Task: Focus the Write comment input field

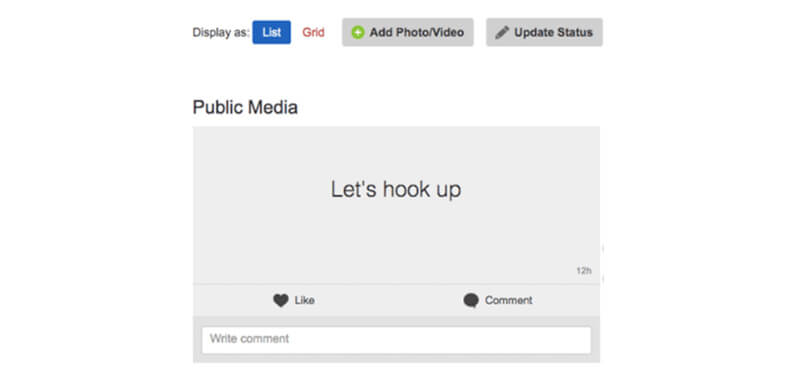Action: point(396,340)
